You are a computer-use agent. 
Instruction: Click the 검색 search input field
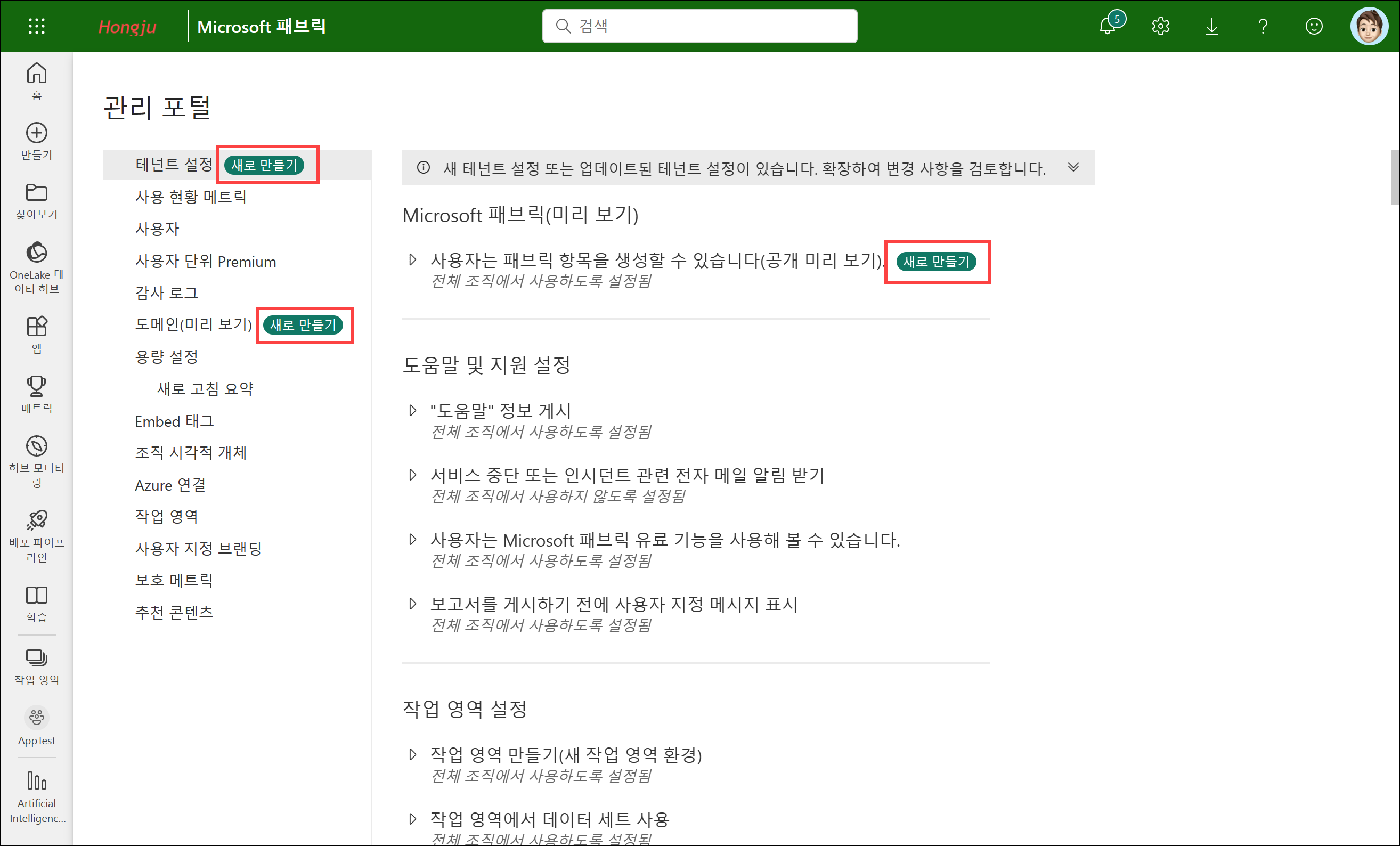pos(699,26)
